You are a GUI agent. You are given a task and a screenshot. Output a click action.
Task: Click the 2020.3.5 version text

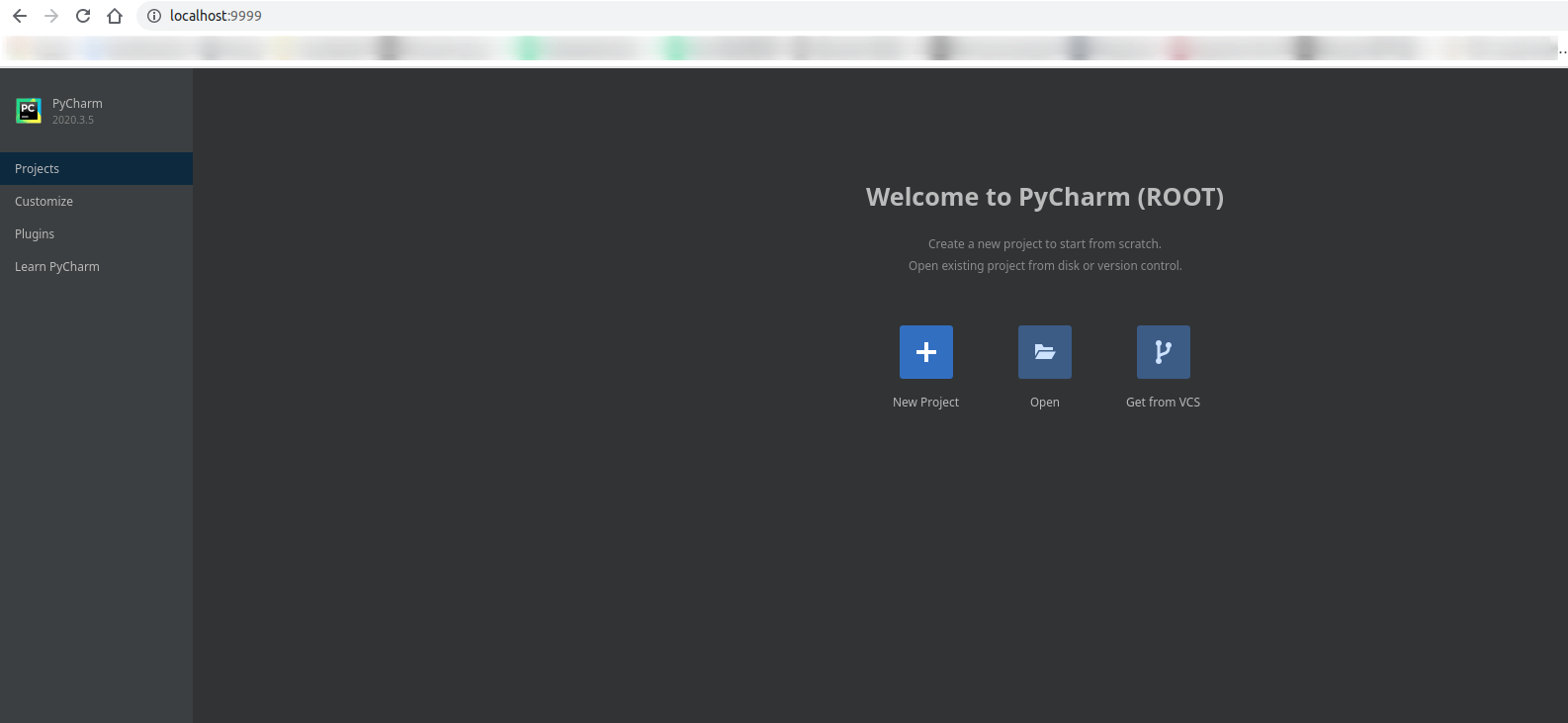point(73,121)
